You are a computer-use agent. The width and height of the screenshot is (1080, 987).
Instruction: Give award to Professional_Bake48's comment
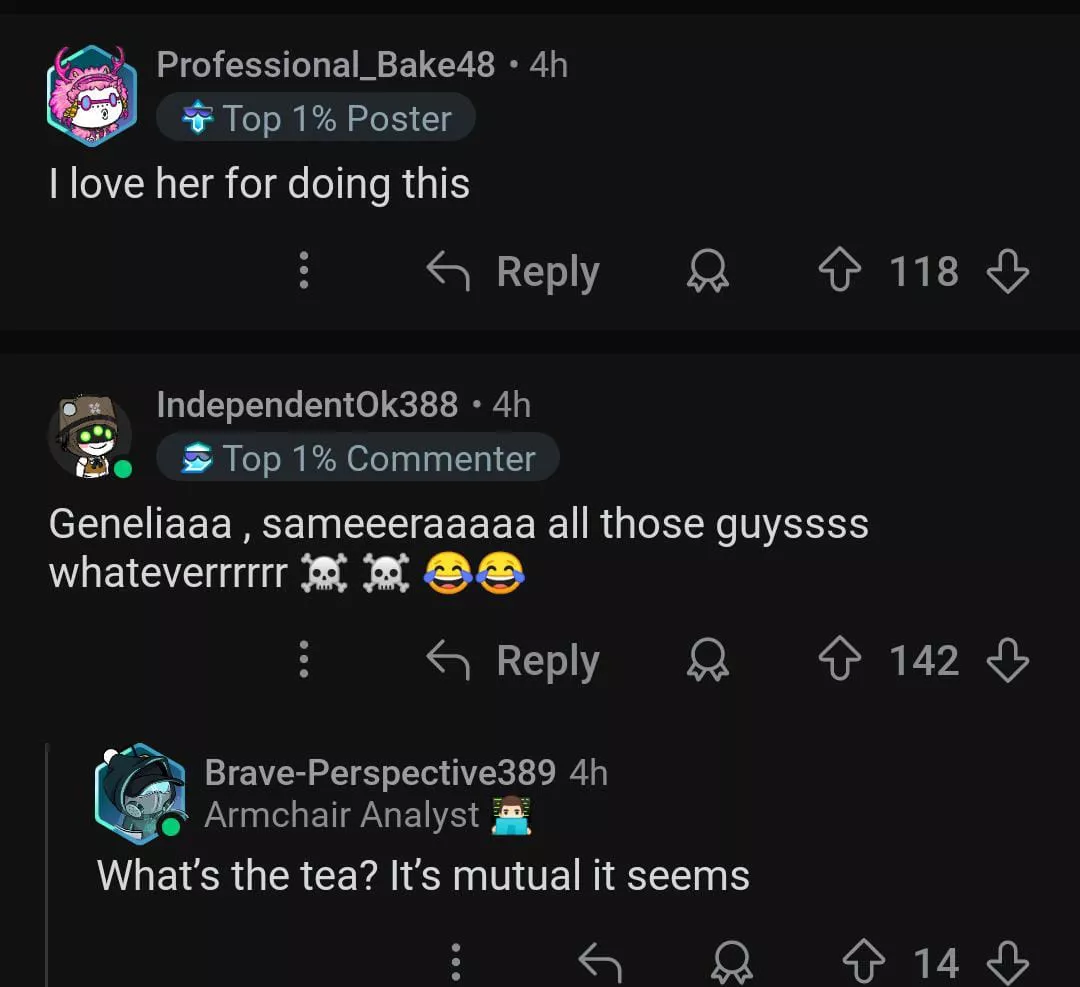pyautogui.click(x=708, y=272)
